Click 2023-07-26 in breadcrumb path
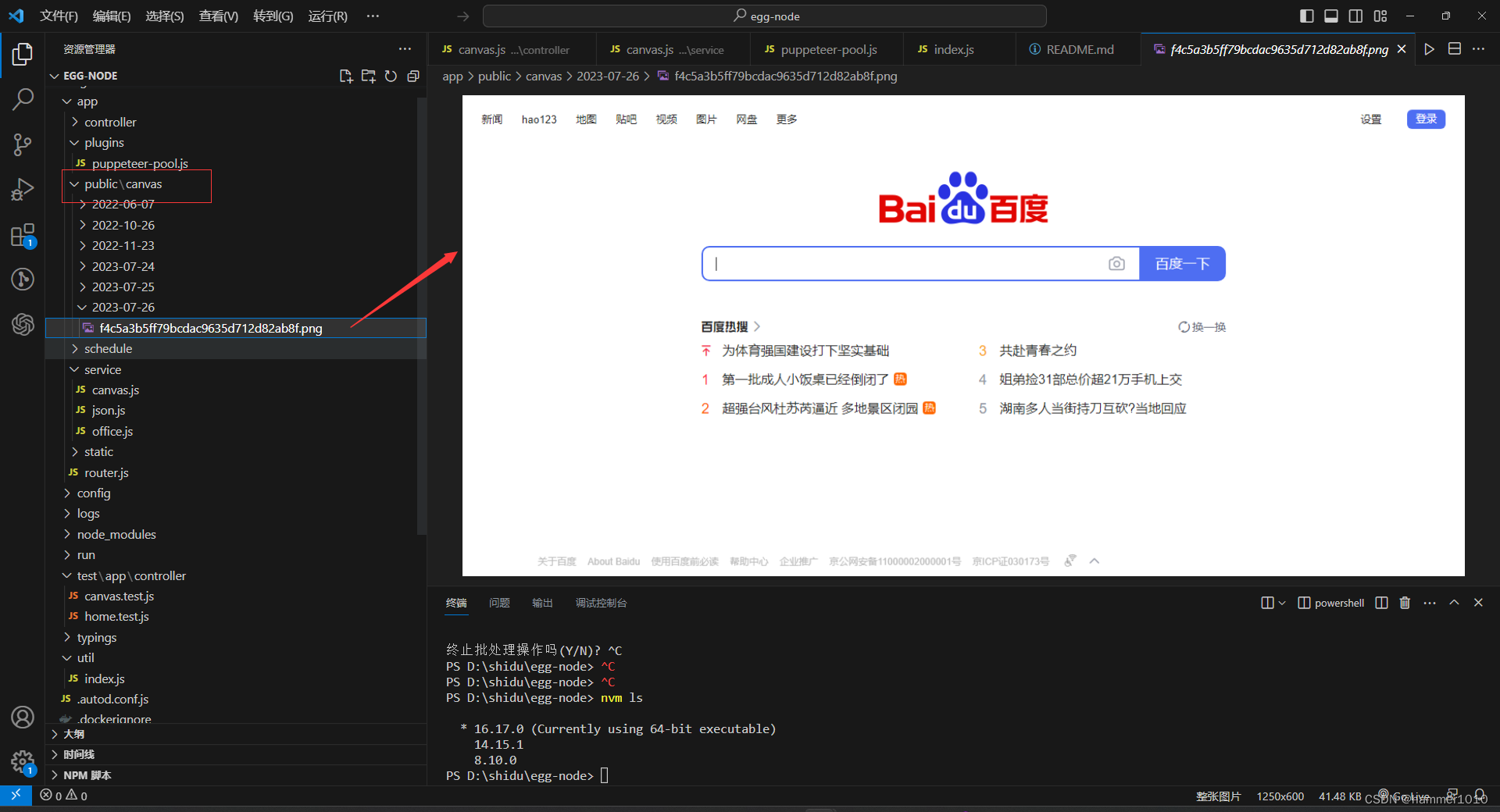1500x812 pixels. pos(608,76)
